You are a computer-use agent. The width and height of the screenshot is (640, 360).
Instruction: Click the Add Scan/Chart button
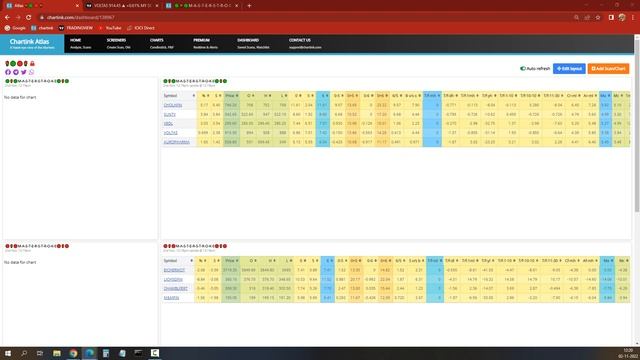click(608, 69)
